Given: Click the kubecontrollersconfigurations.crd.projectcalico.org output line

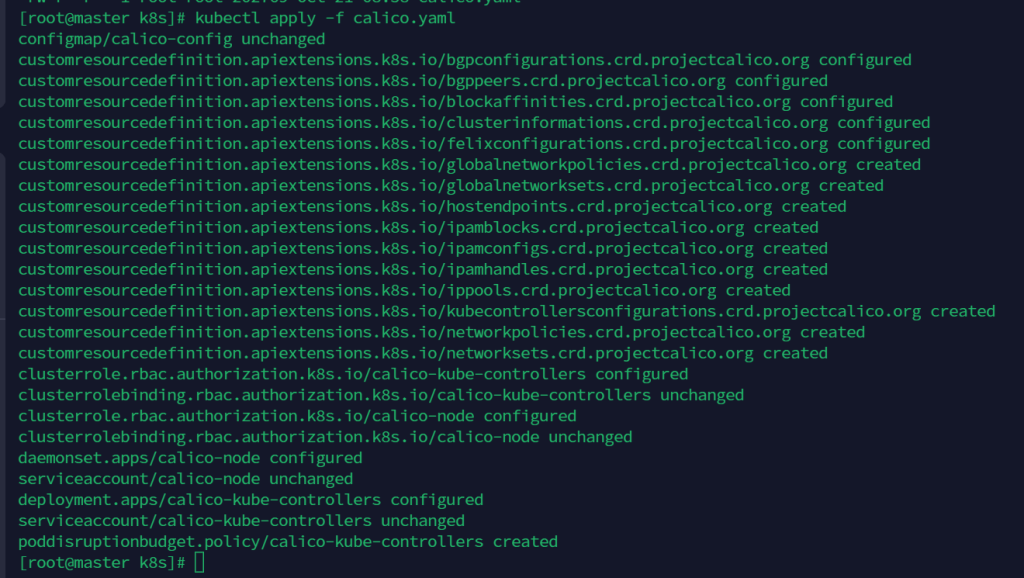Looking at the screenshot, I should point(507,312).
